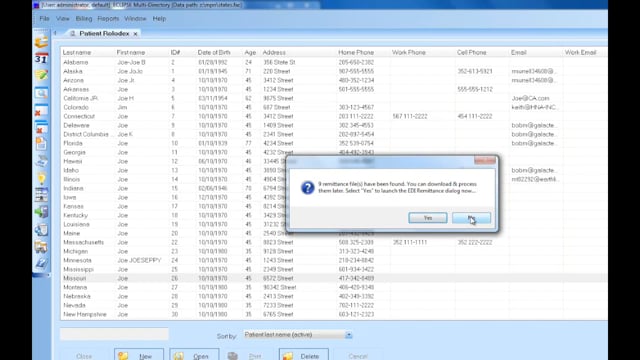Image resolution: width=640 pixels, height=360 pixels.
Task: Click the green arrow exit sidebar icon
Action: [41, 212]
